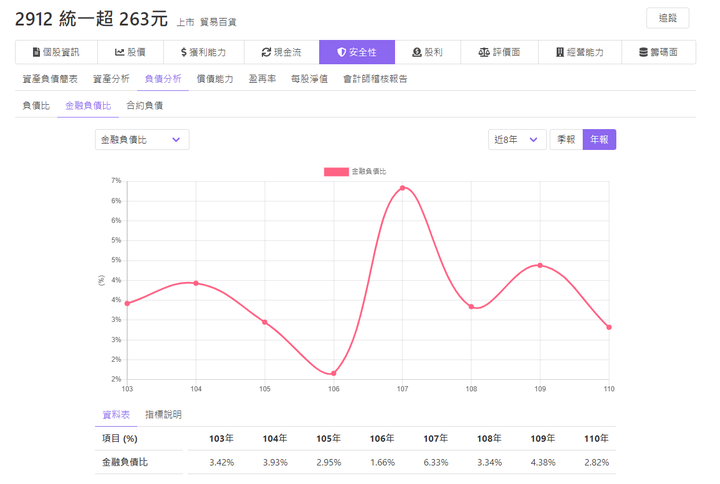Go to the 現金流 tab
The width and height of the screenshot is (720, 484).
[282, 52]
